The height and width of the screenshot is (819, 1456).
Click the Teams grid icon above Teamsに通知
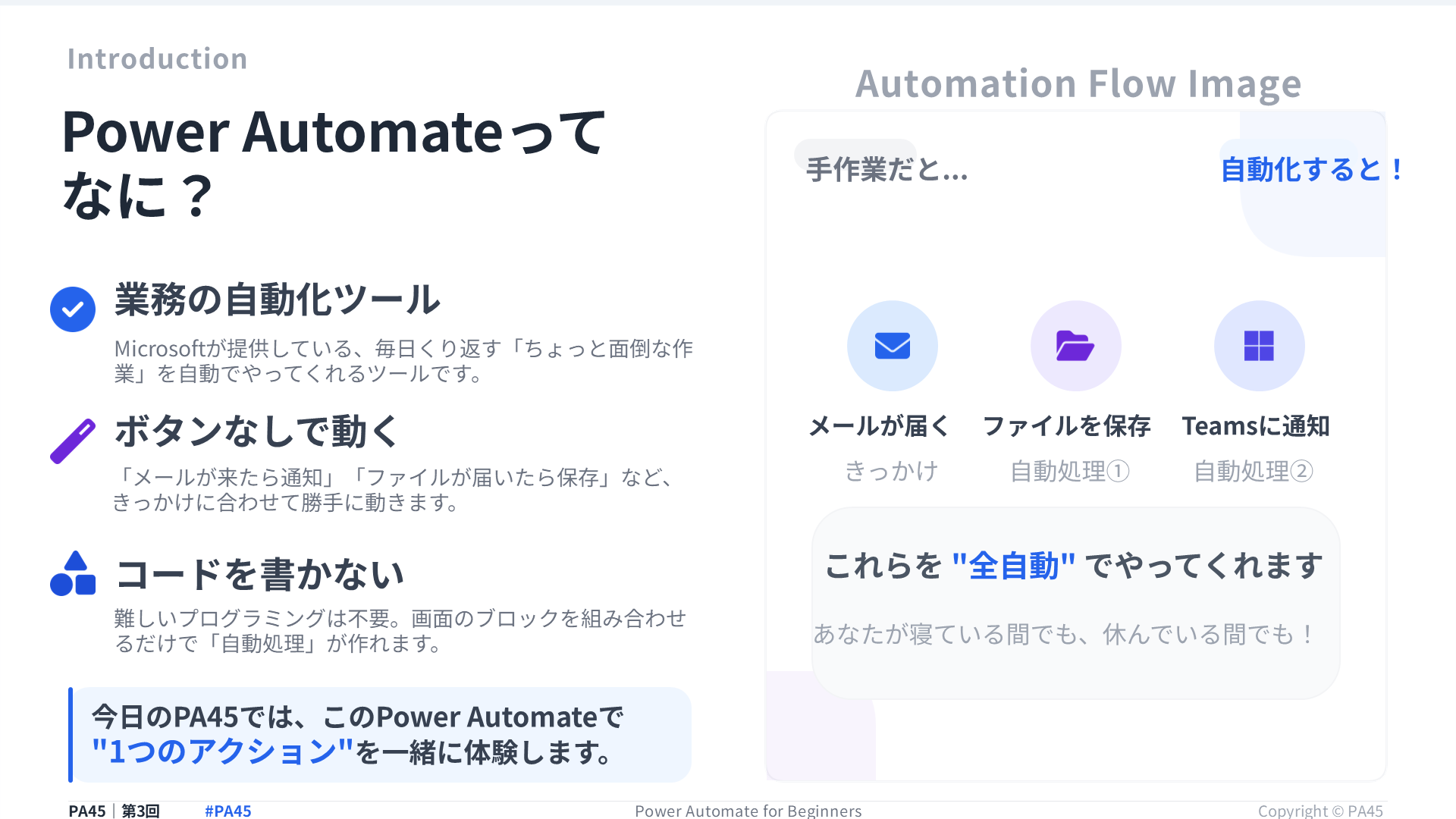click(1259, 346)
